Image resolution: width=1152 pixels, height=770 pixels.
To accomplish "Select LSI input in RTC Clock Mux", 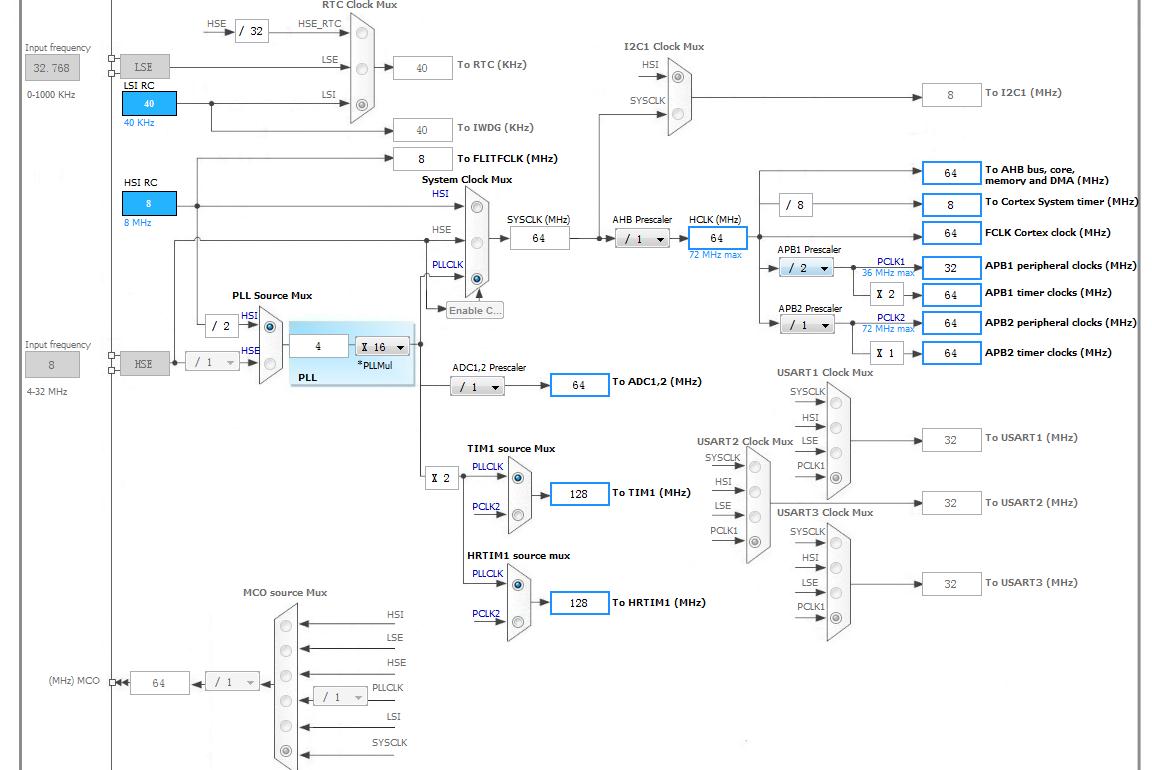I will pos(361,104).
